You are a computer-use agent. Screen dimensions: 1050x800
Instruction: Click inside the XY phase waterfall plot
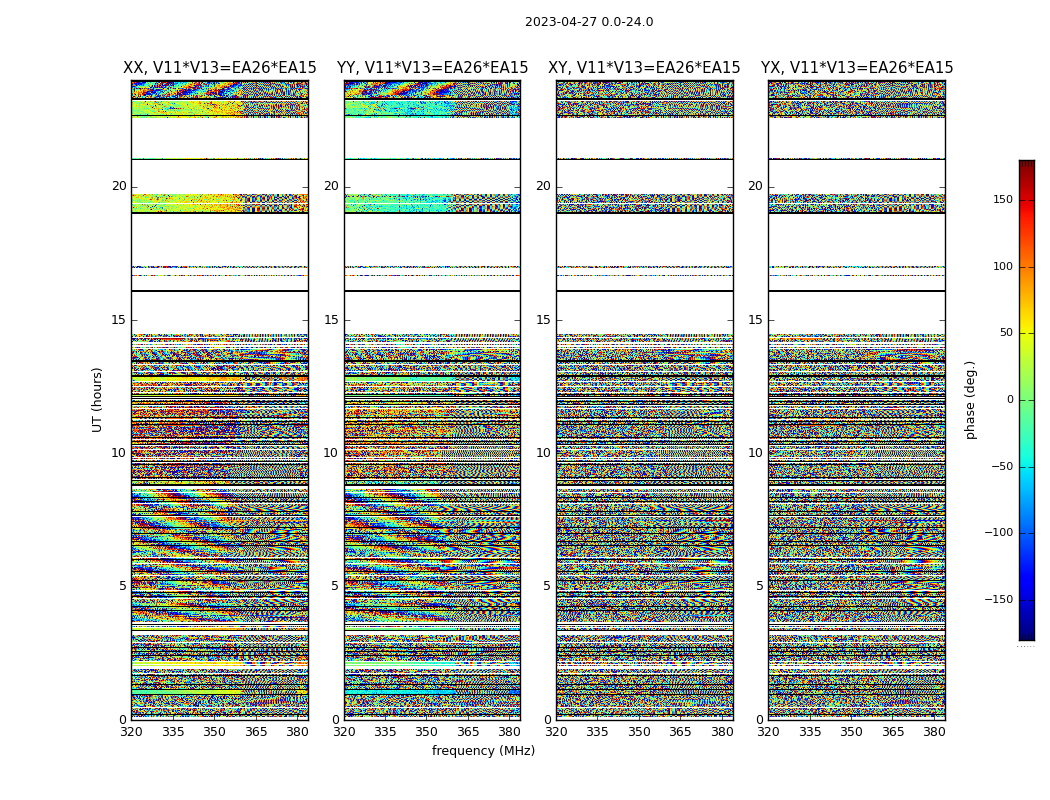645,400
